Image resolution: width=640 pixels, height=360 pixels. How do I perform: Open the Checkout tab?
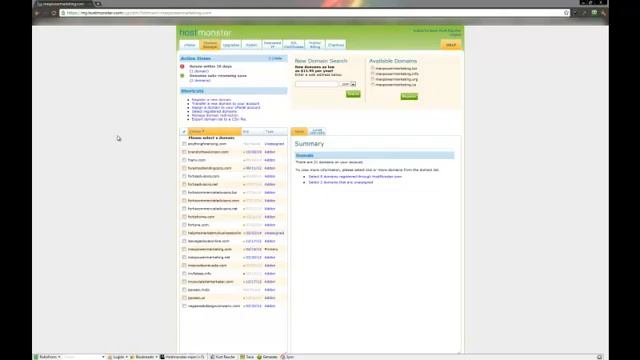tap(336, 45)
